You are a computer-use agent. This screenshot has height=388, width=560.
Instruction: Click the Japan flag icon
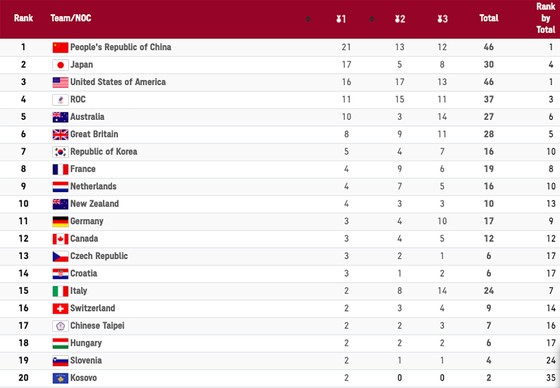point(60,65)
